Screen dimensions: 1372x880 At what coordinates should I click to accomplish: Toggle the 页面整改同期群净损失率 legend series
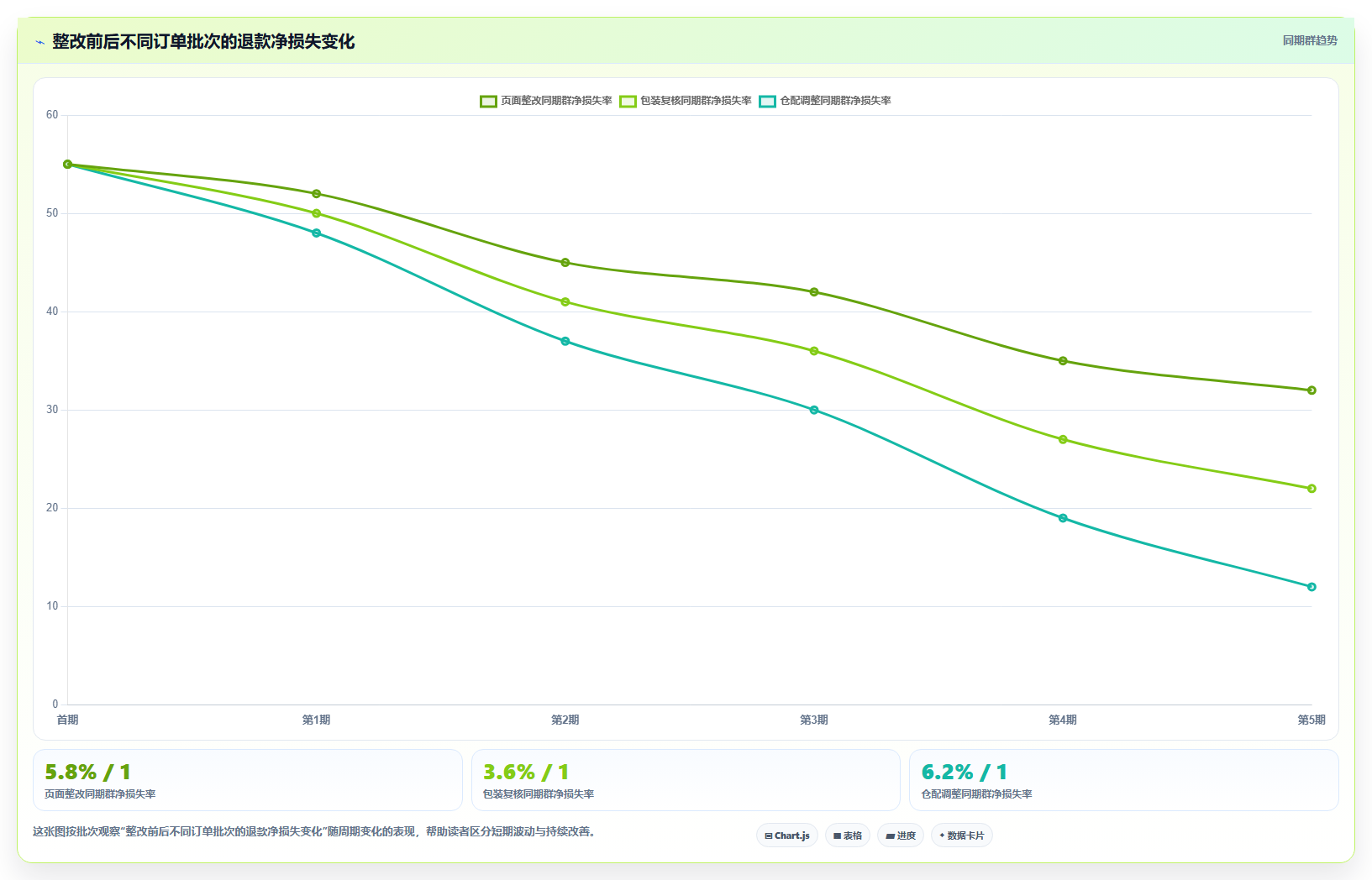coord(546,101)
